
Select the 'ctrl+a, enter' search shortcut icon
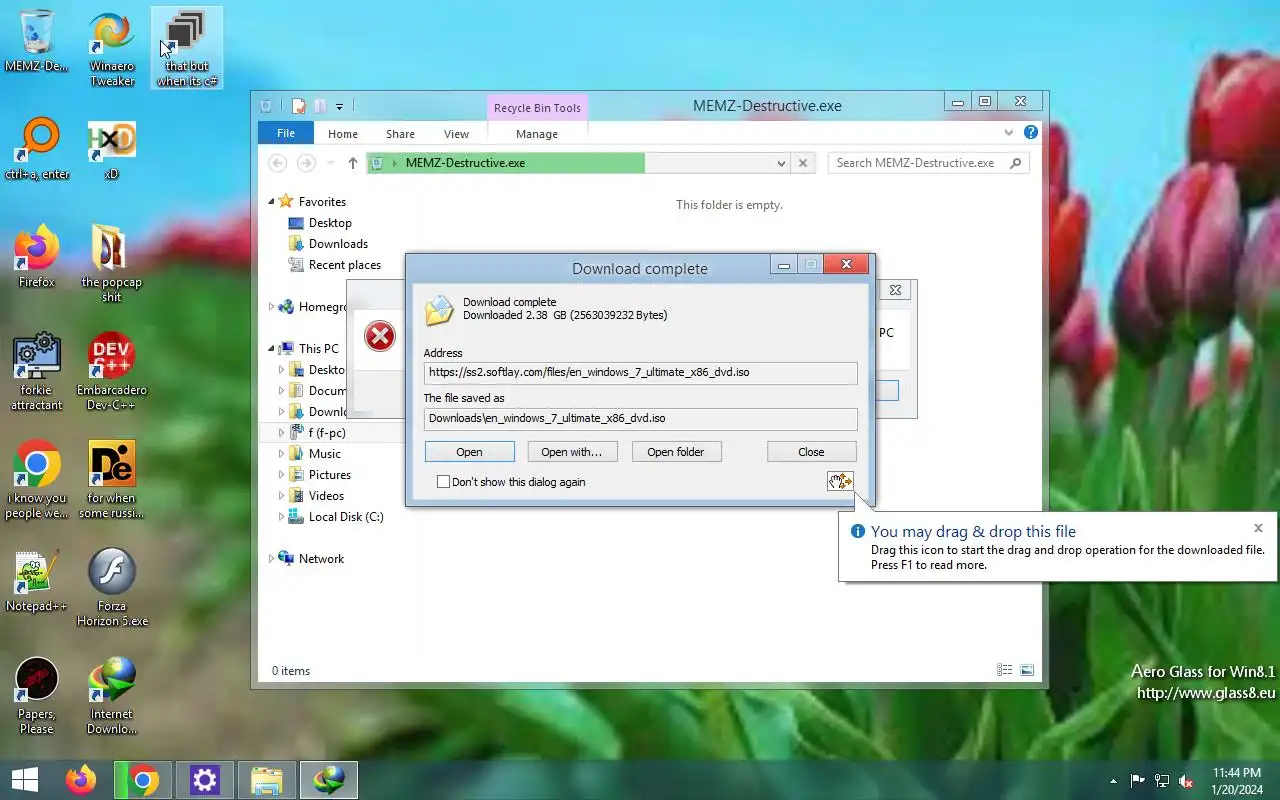[37, 149]
